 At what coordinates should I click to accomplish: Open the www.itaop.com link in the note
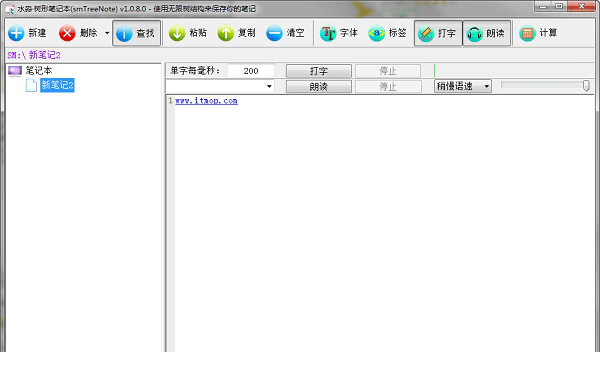(206, 101)
